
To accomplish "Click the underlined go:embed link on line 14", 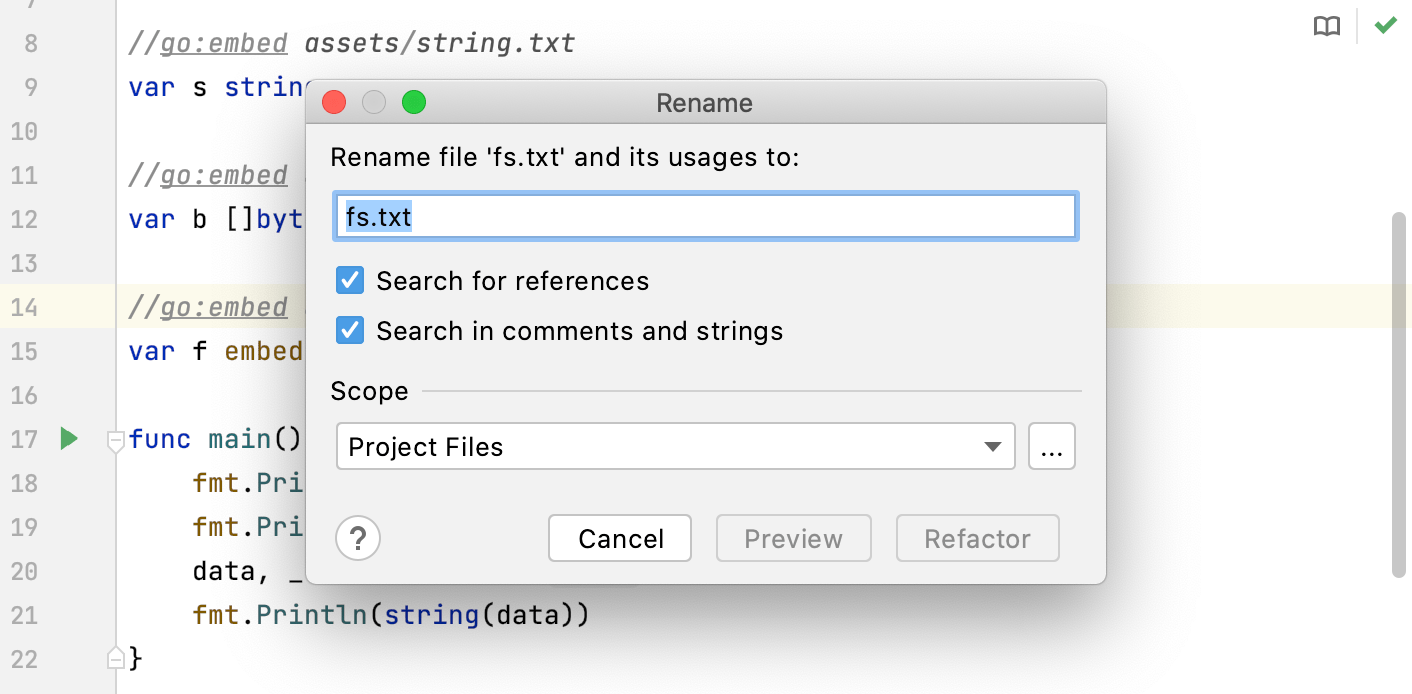I will [222, 307].
